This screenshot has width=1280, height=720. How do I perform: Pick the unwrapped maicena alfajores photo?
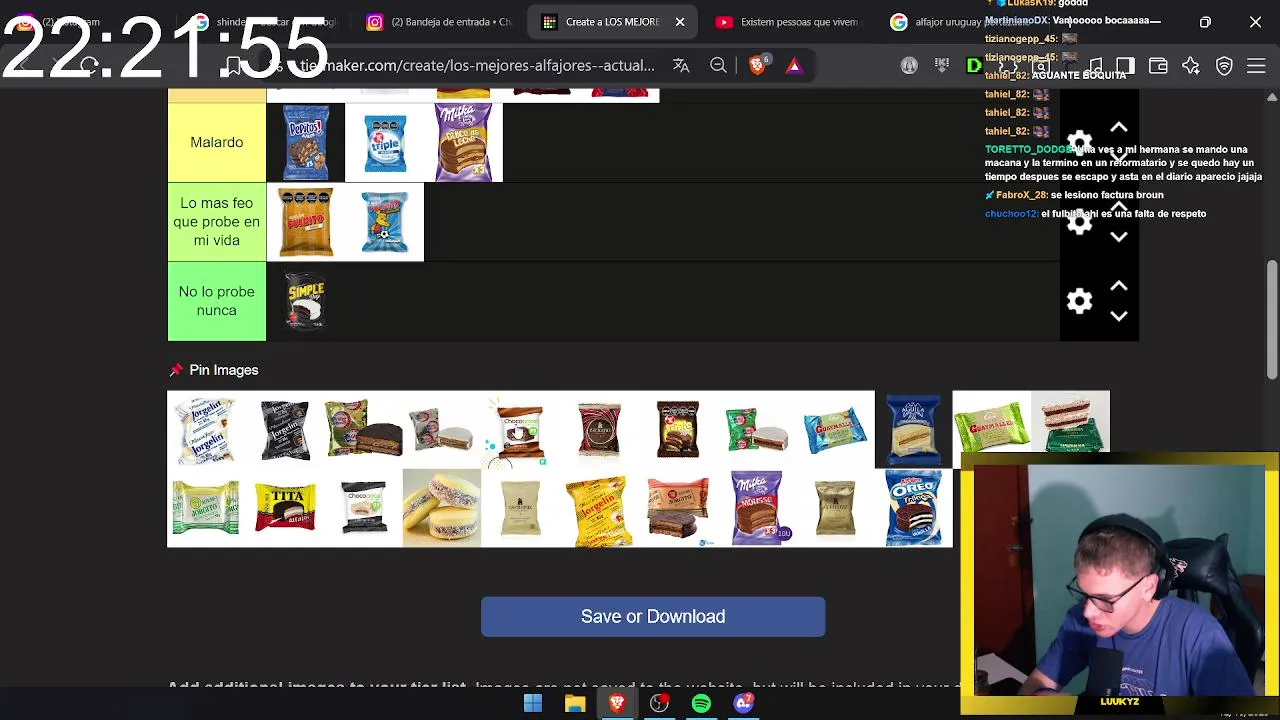[x=442, y=508]
